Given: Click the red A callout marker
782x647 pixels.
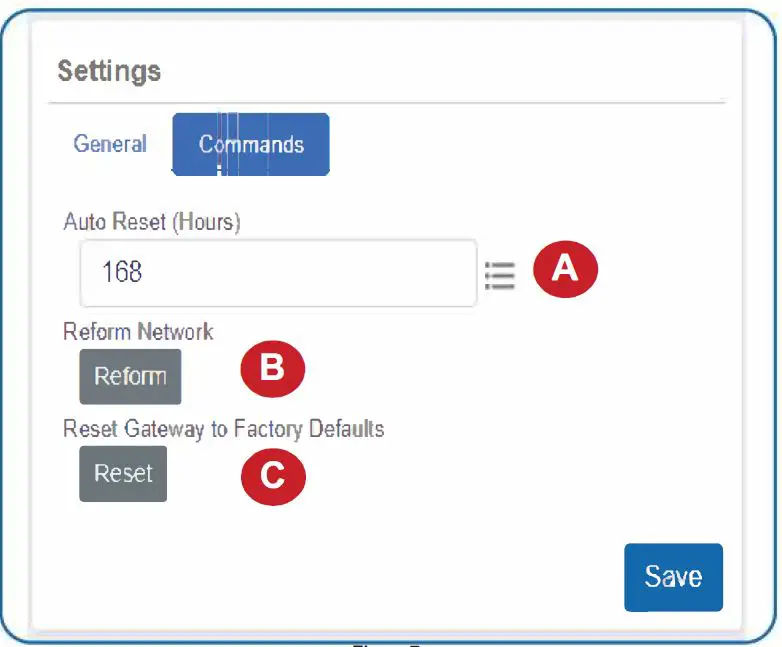Looking at the screenshot, I should (565, 270).
